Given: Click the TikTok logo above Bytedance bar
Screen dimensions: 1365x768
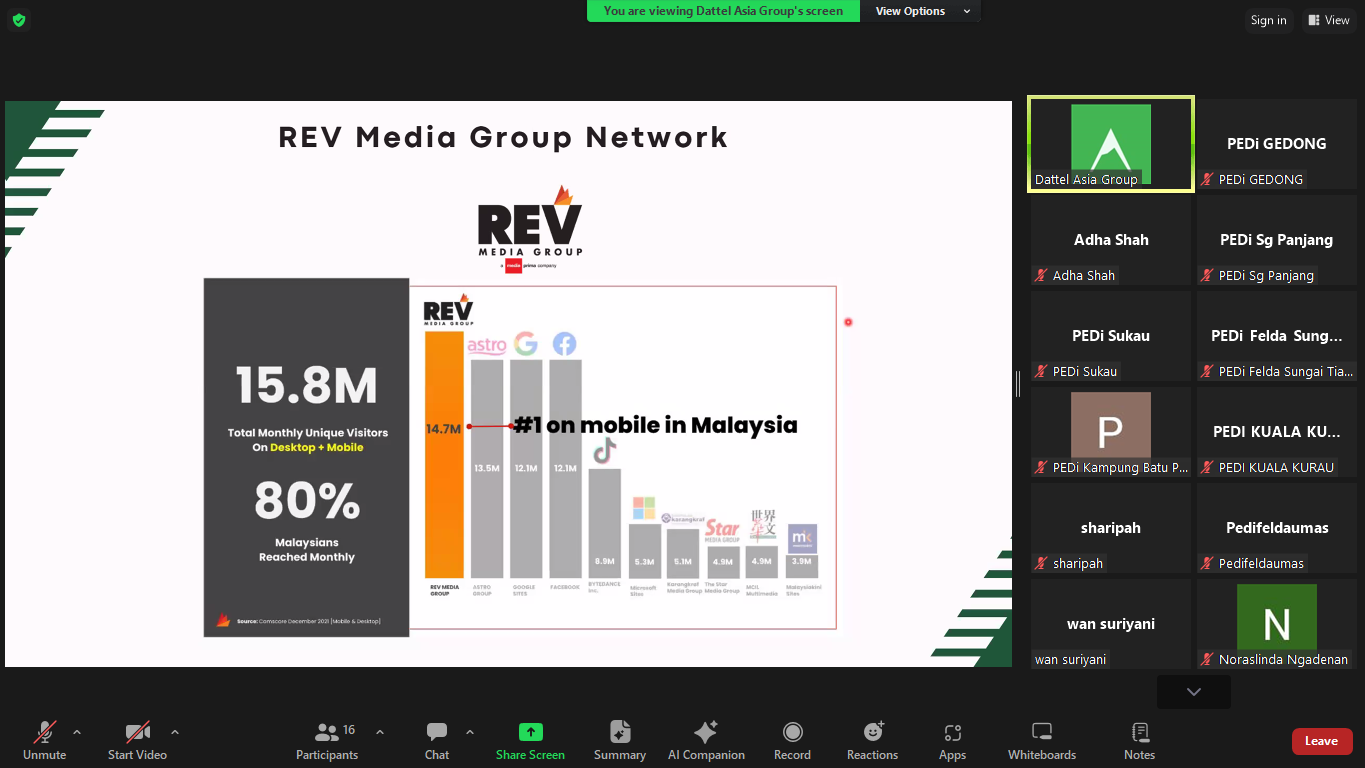Looking at the screenshot, I should point(604,452).
